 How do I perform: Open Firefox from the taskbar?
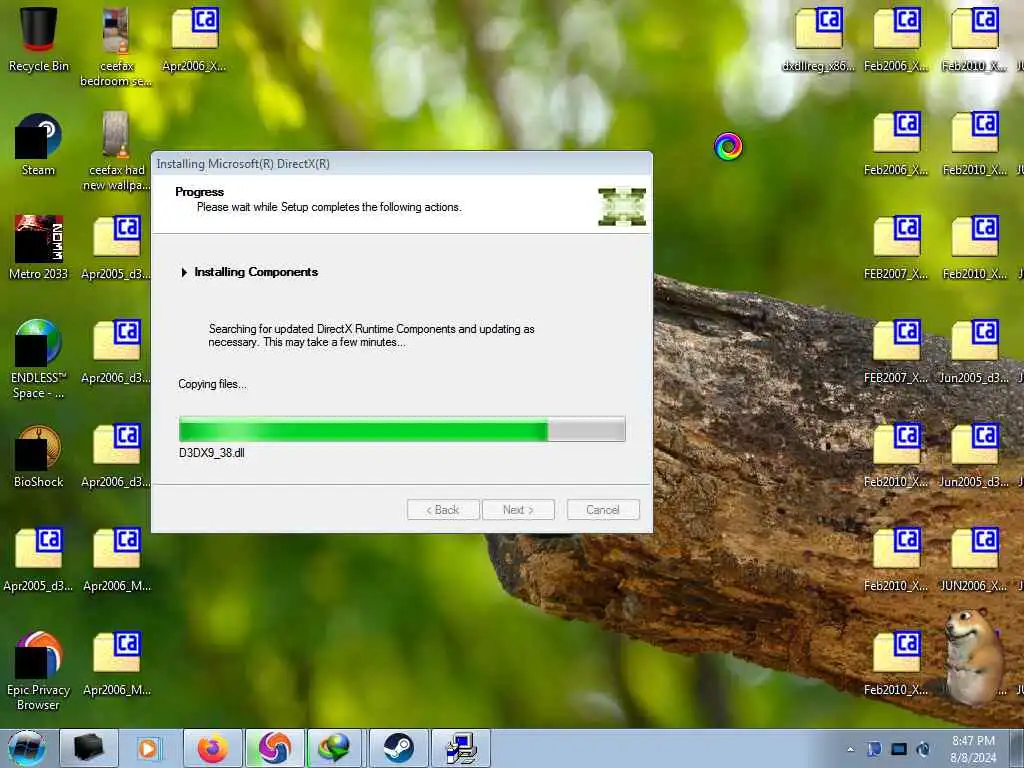point(212,748)
